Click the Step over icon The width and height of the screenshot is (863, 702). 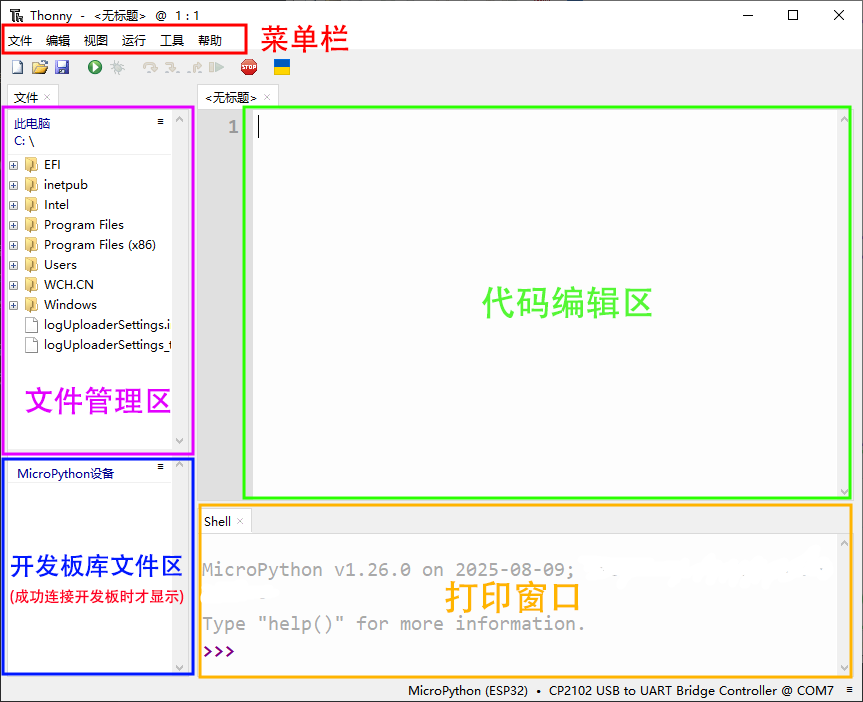[x=150, y=67]
